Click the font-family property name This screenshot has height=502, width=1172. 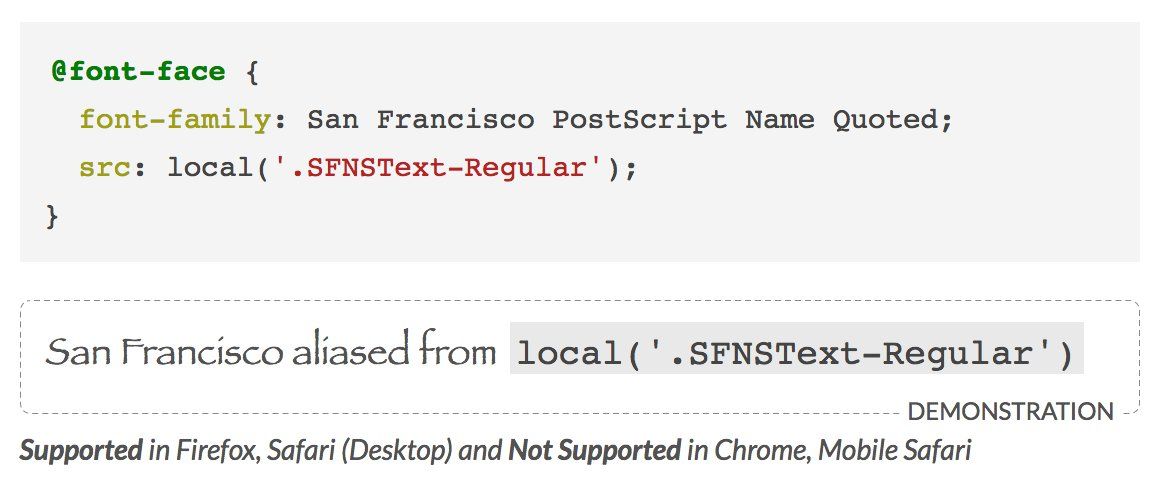tap(175, 120)
